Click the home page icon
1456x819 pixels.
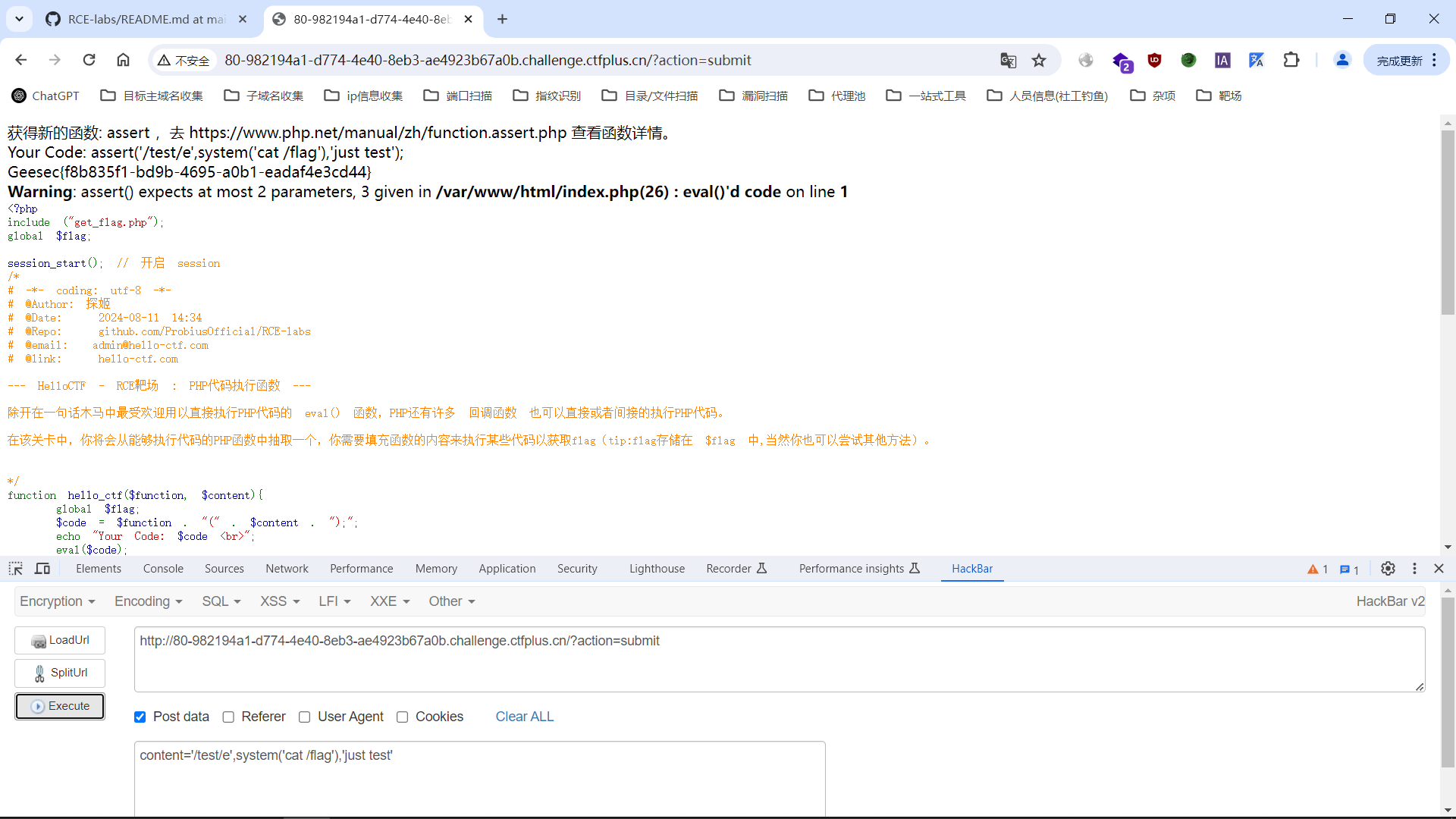click(123, 60)
